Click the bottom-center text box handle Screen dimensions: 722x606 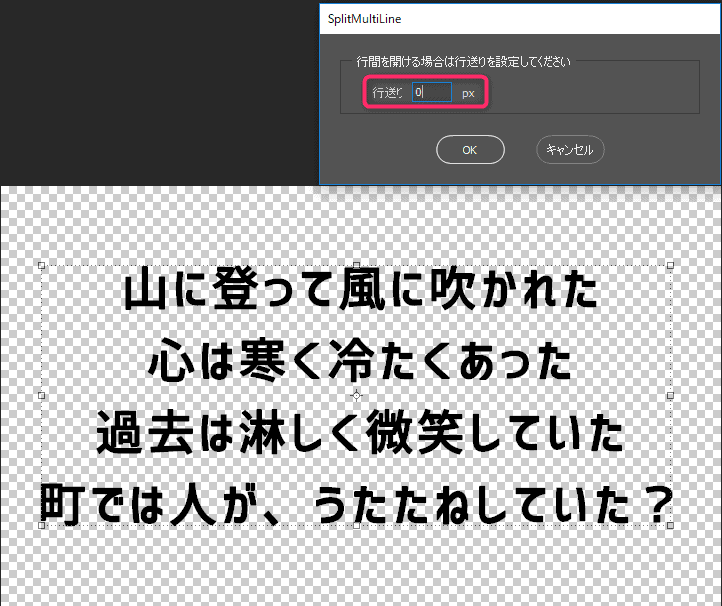356,524
